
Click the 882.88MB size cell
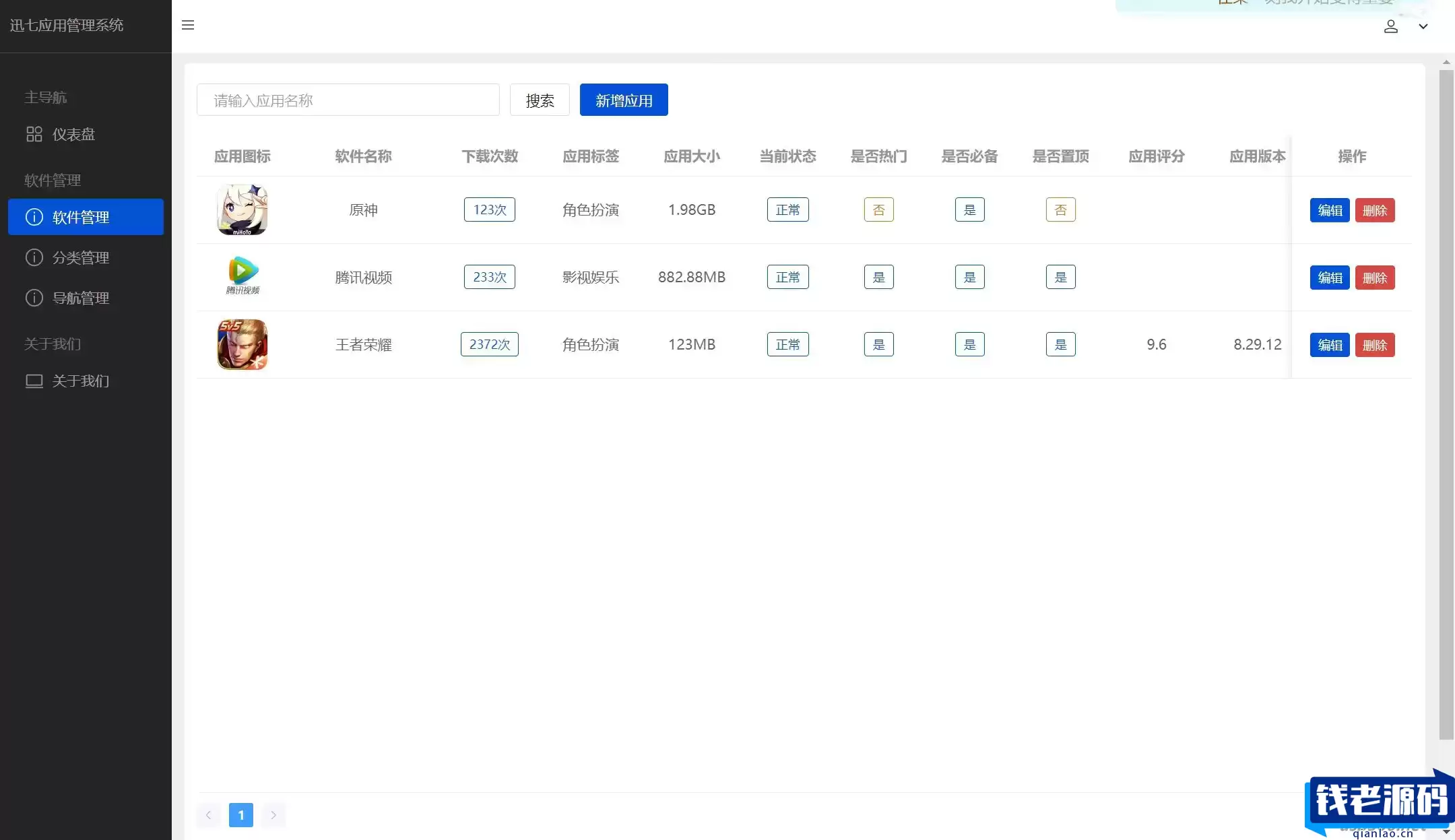coord(692,277)
